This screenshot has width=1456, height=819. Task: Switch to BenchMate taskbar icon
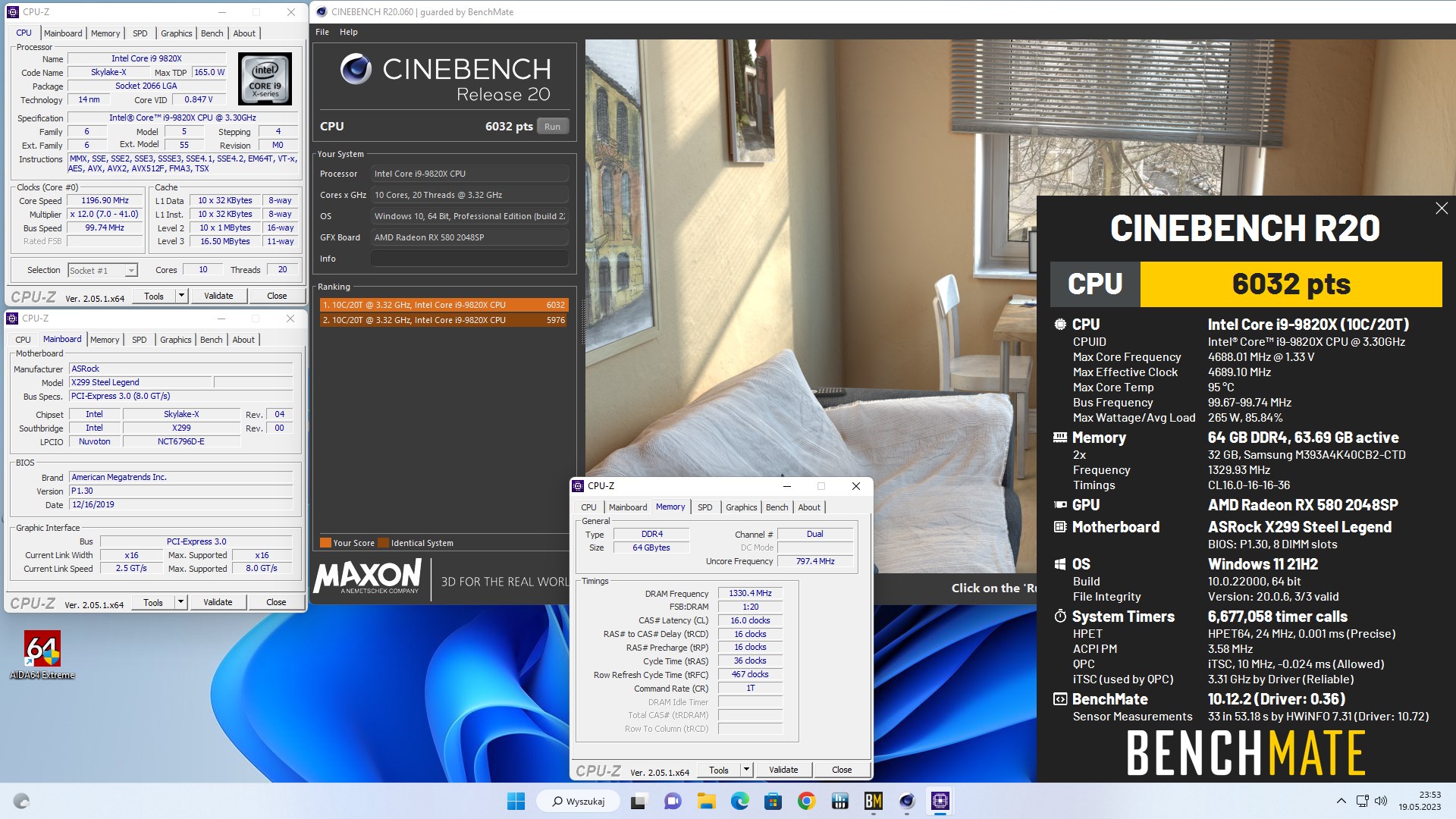[873, 801]
